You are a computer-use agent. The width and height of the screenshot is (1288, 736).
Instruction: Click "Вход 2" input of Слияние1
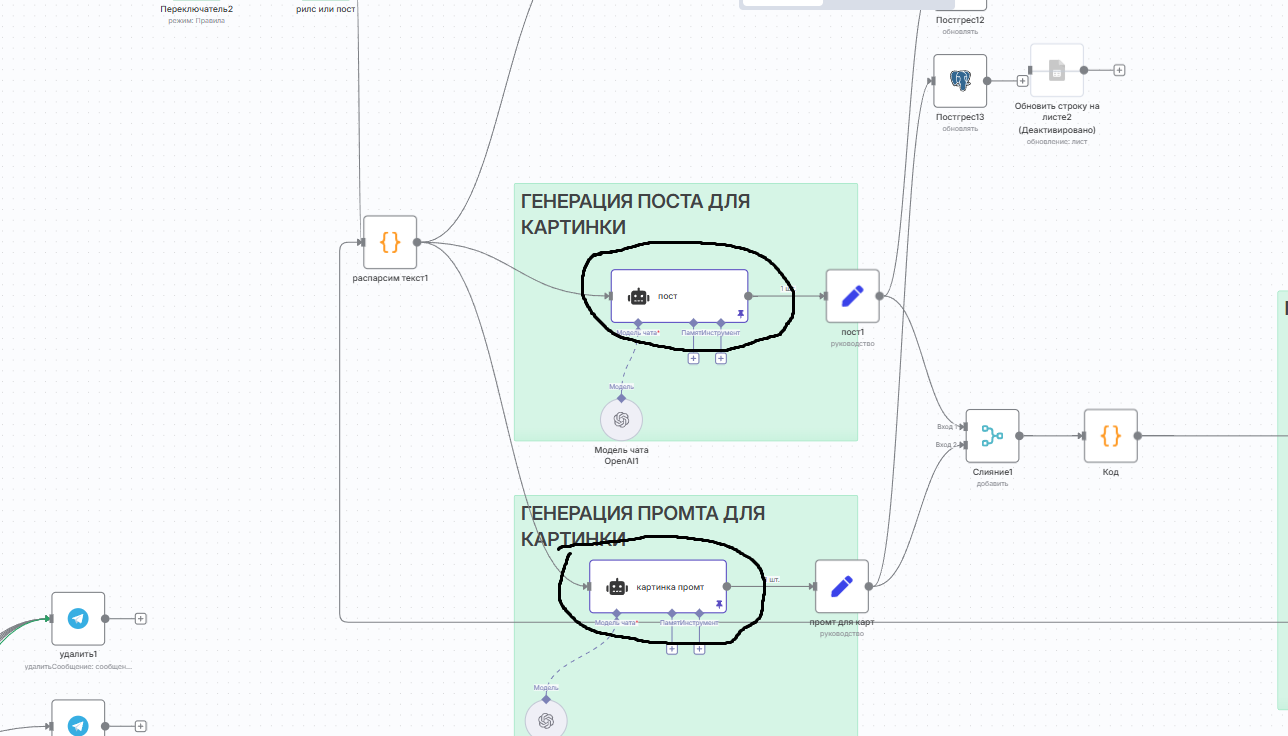point(963,445)
